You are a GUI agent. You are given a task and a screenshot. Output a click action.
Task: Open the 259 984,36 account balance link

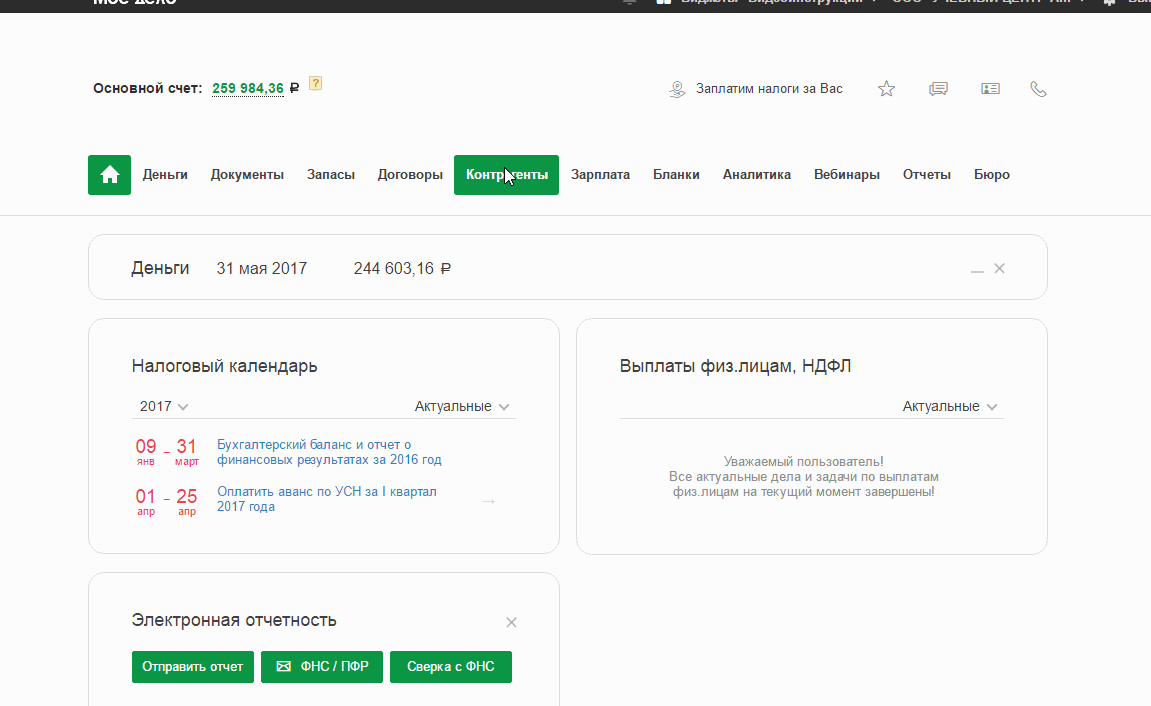247,89
